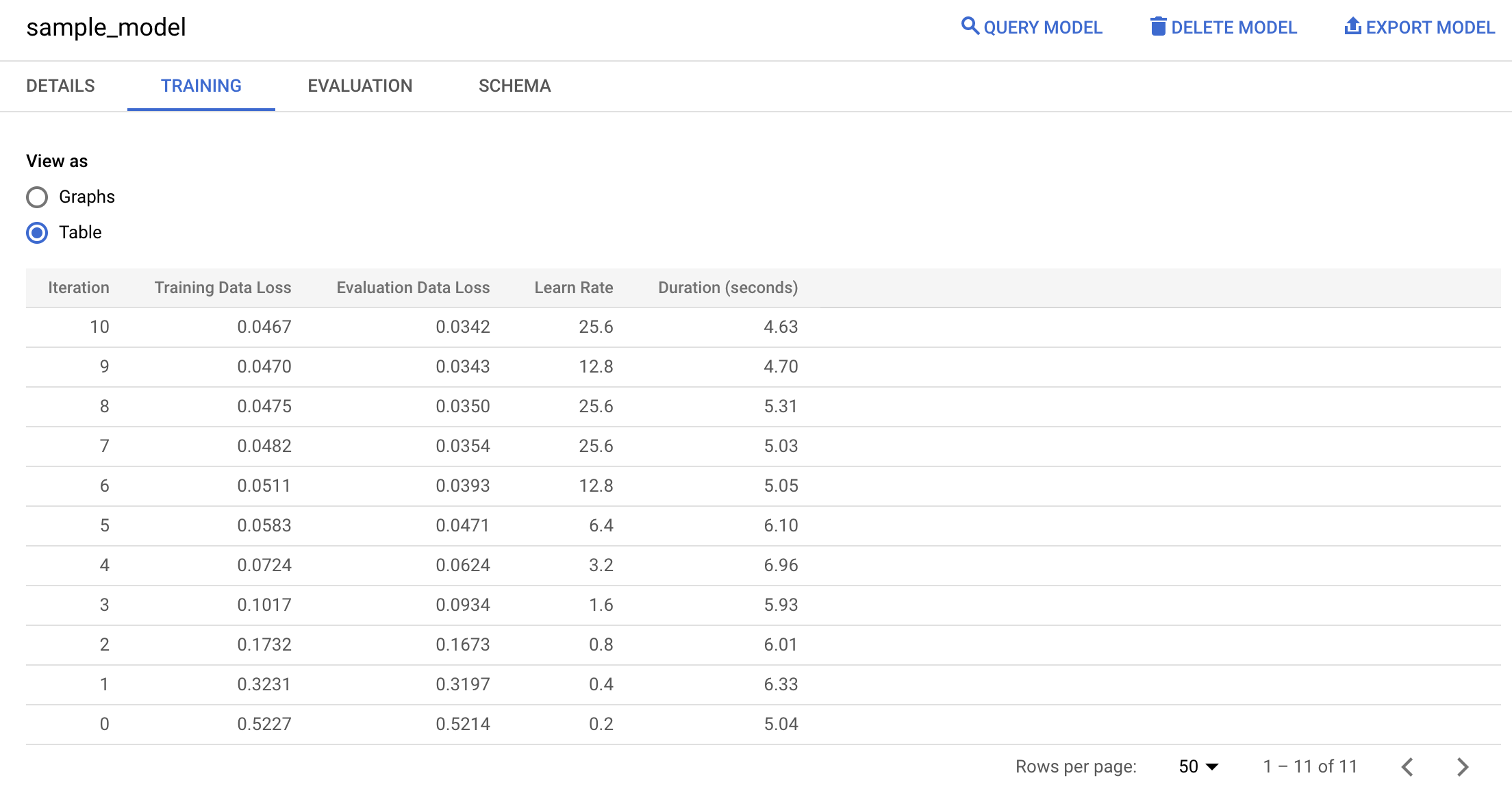The width and height of the screenshot is (1512, 804).
Task: Open the DETAILS tab
Action: point(60,86)
